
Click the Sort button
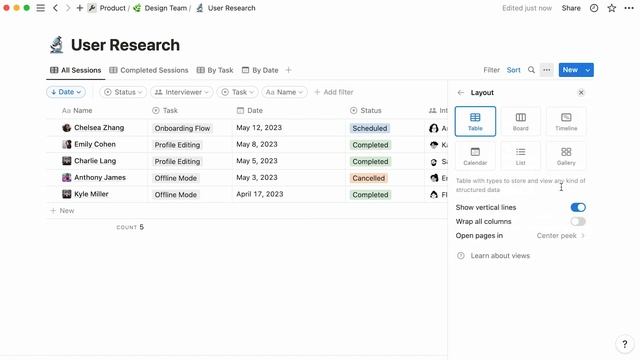coord(513,70)
